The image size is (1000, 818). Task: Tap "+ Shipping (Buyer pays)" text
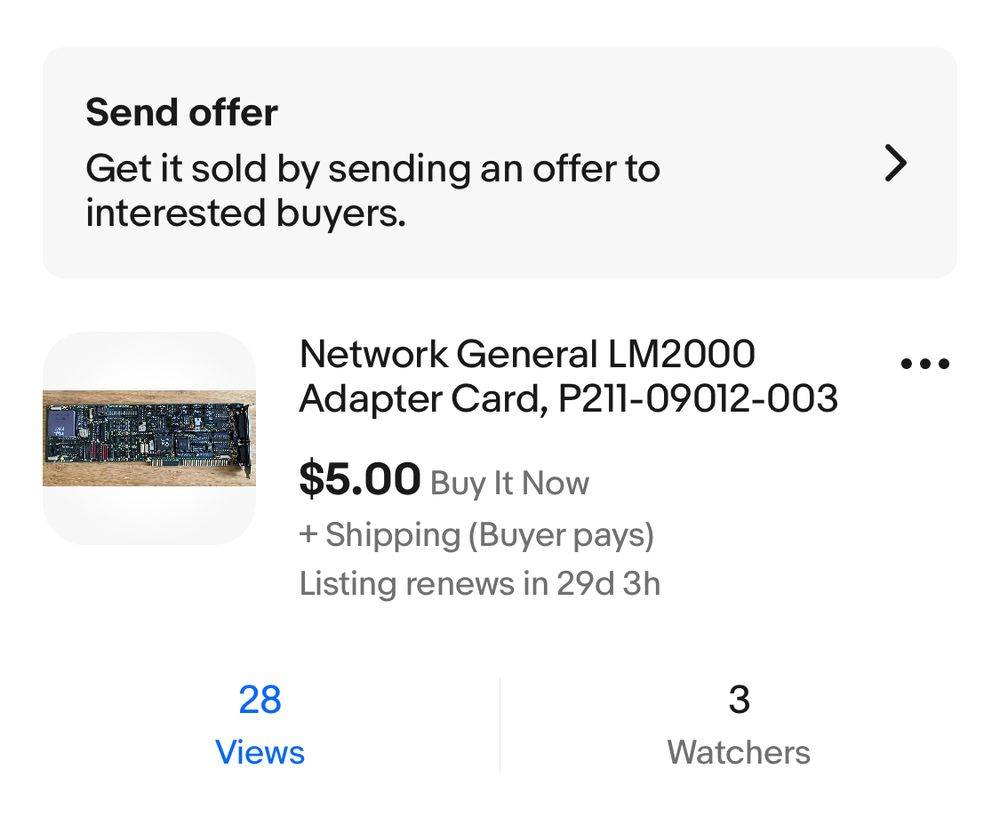tap(476, 535)
